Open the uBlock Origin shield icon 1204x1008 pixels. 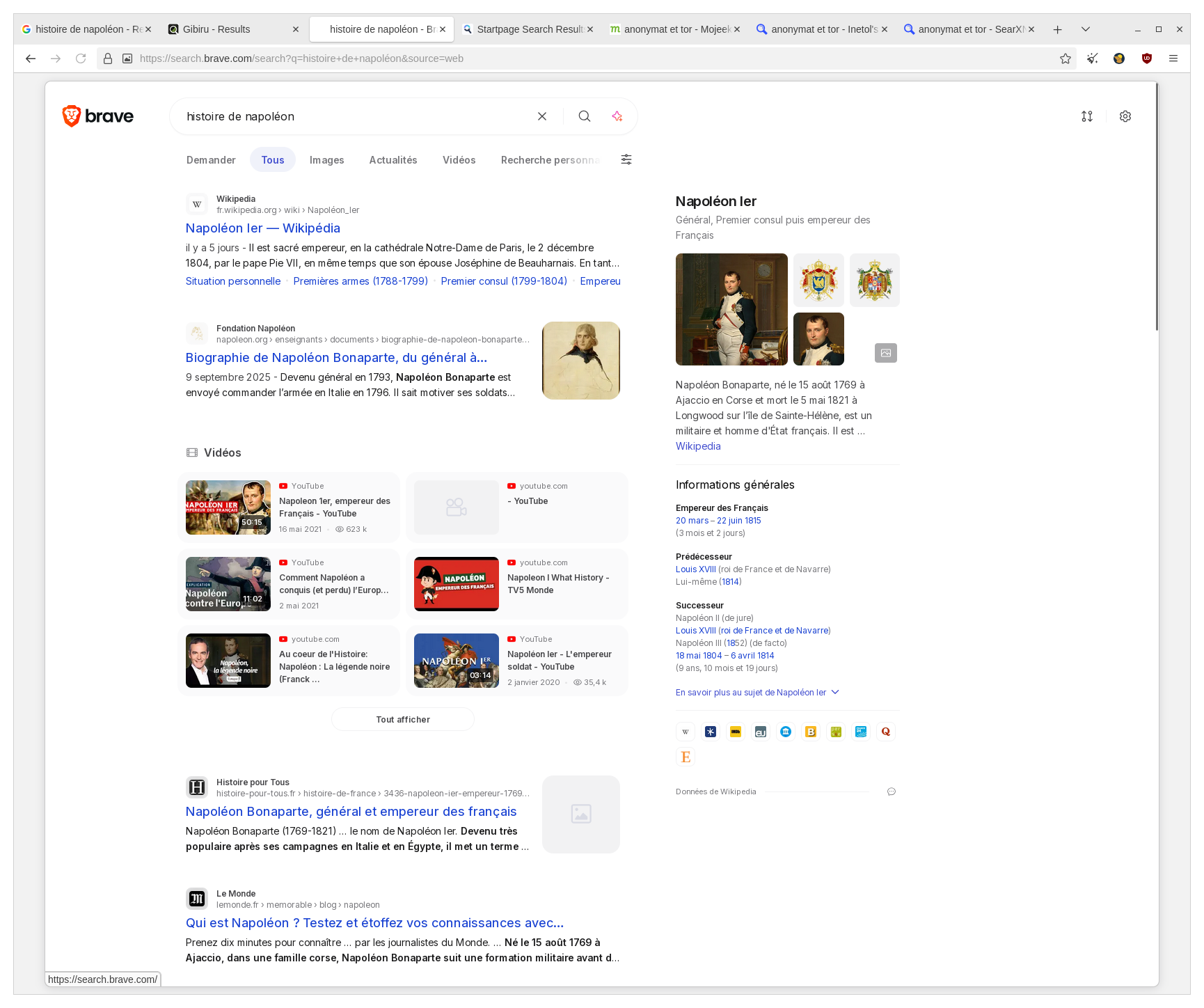[1146, 58]
